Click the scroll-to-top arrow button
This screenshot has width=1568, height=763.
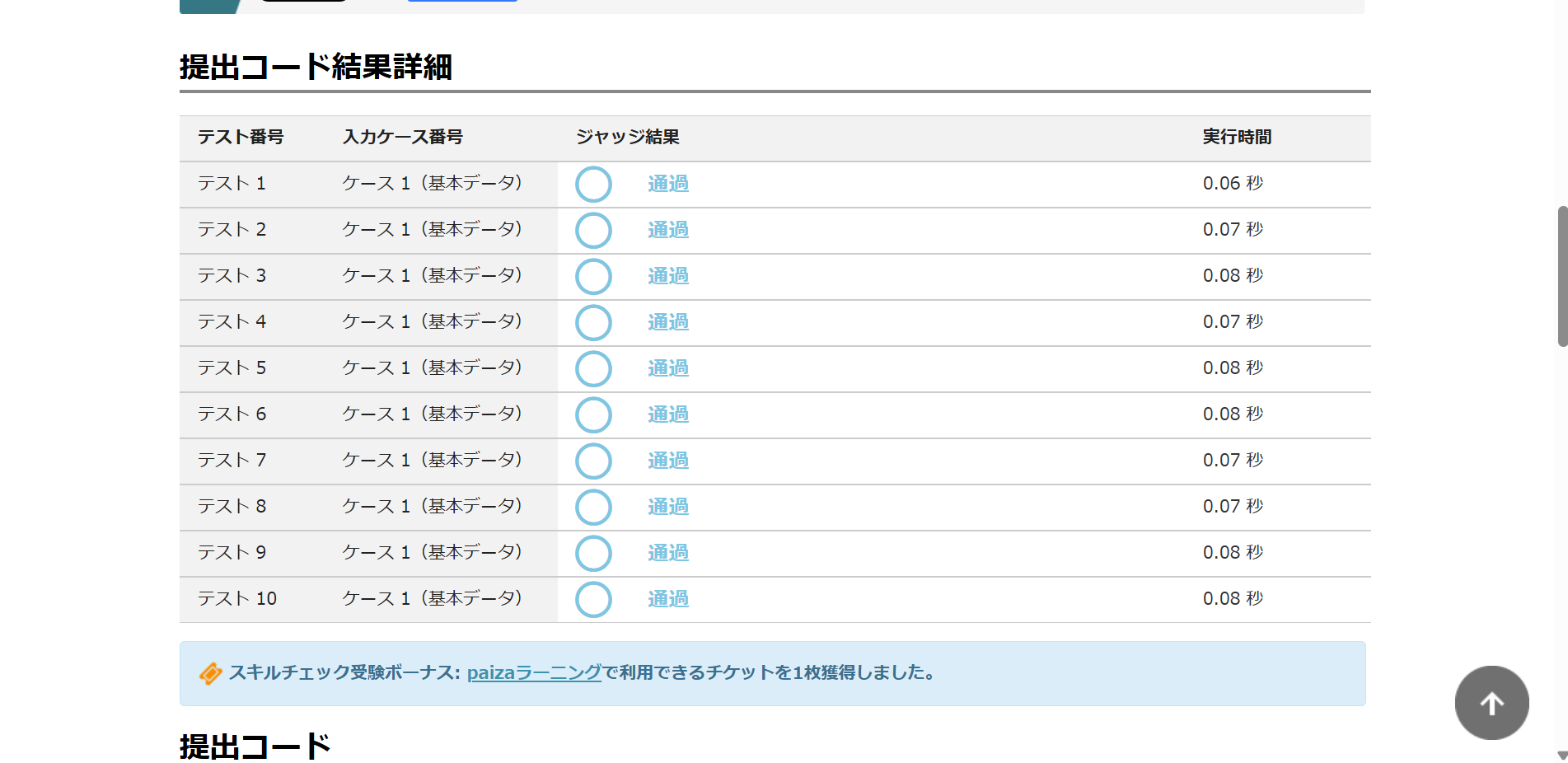pos(1491,703)
